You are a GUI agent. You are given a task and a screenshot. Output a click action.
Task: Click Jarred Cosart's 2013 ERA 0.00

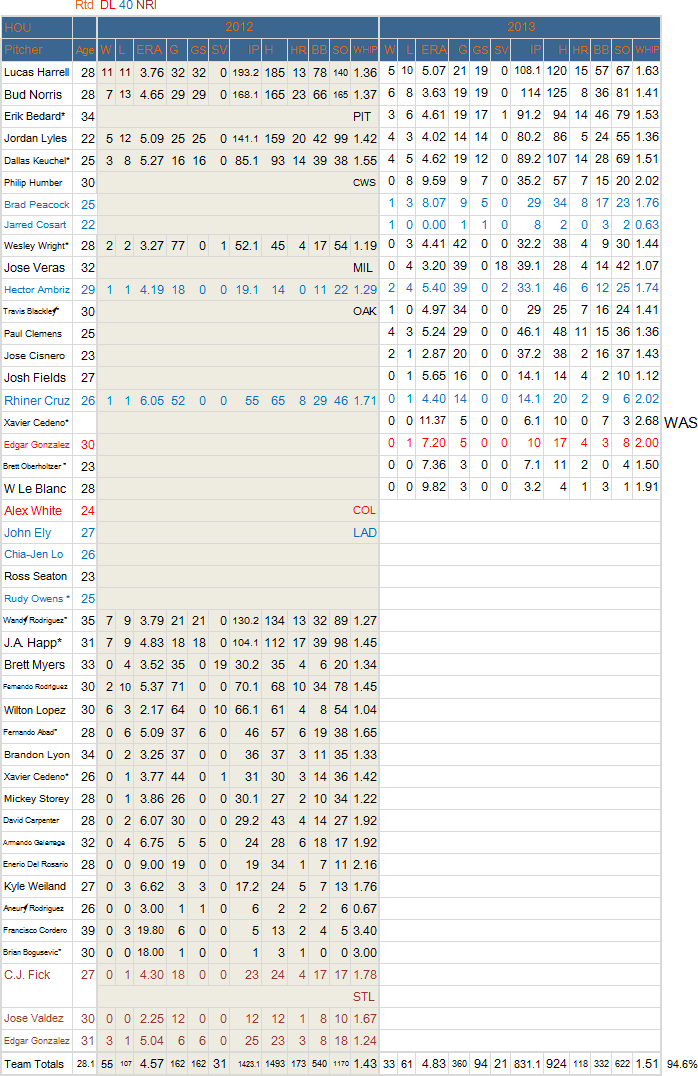pos(433,224)
